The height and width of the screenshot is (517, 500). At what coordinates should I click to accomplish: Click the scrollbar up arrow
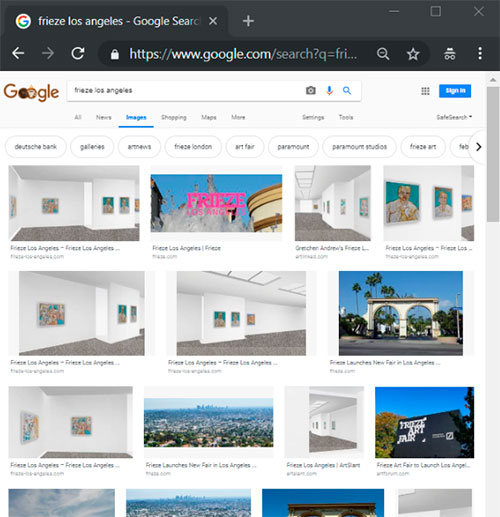point(493,80)
